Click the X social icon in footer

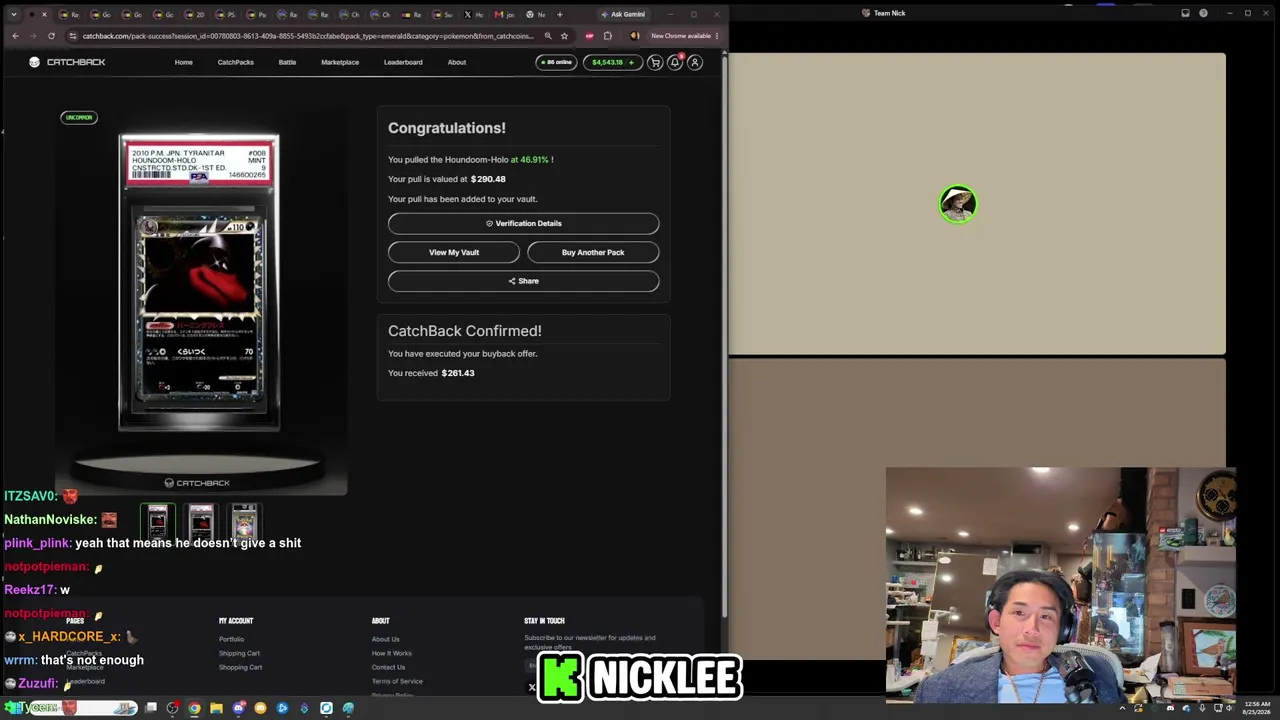(x=532, y=687)
